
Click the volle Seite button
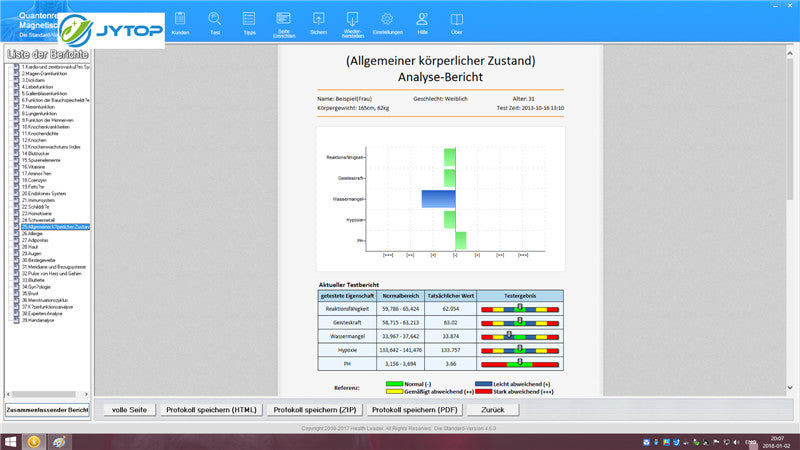pyautogui.click(x=130, y=410)
